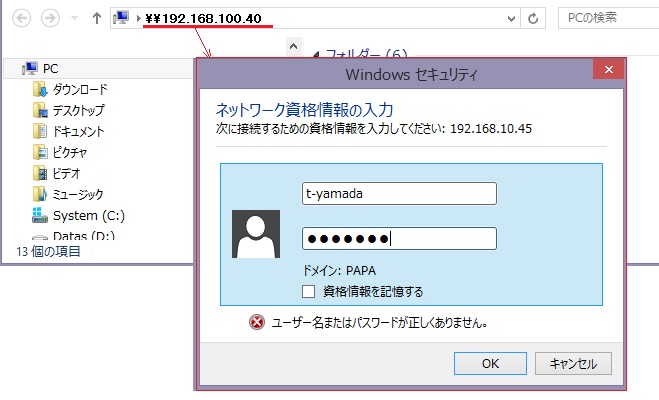The image size is (659, 400).
Task: Click the キャンセル button
Action: point(573,363)
